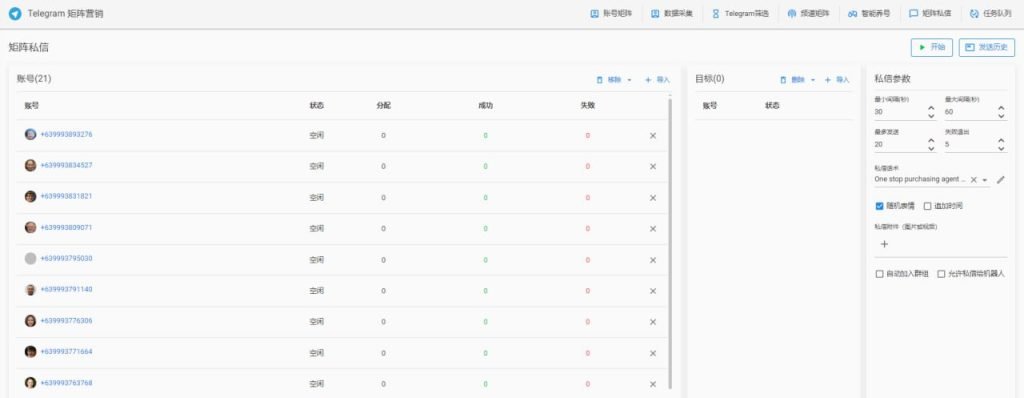This screenshot has height=398, width=1024.
Task: Open the 矩阵私信 menu
Action: coord(930,14)
